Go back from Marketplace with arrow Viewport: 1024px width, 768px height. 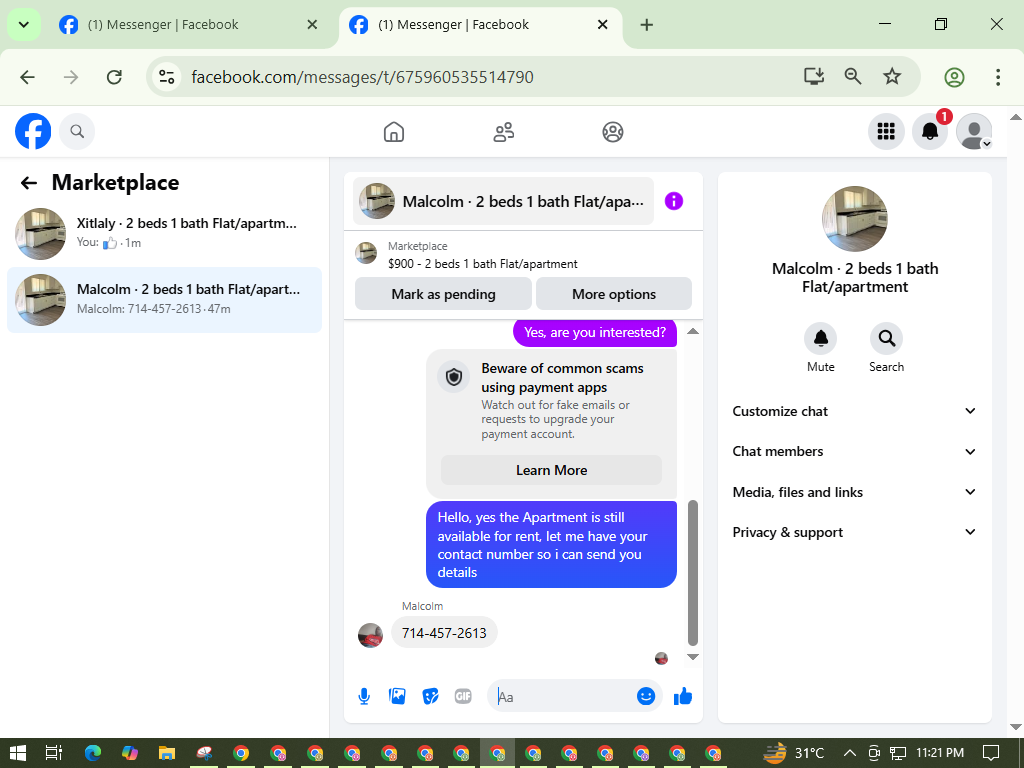pyautogui.click(x=29, y=183)
